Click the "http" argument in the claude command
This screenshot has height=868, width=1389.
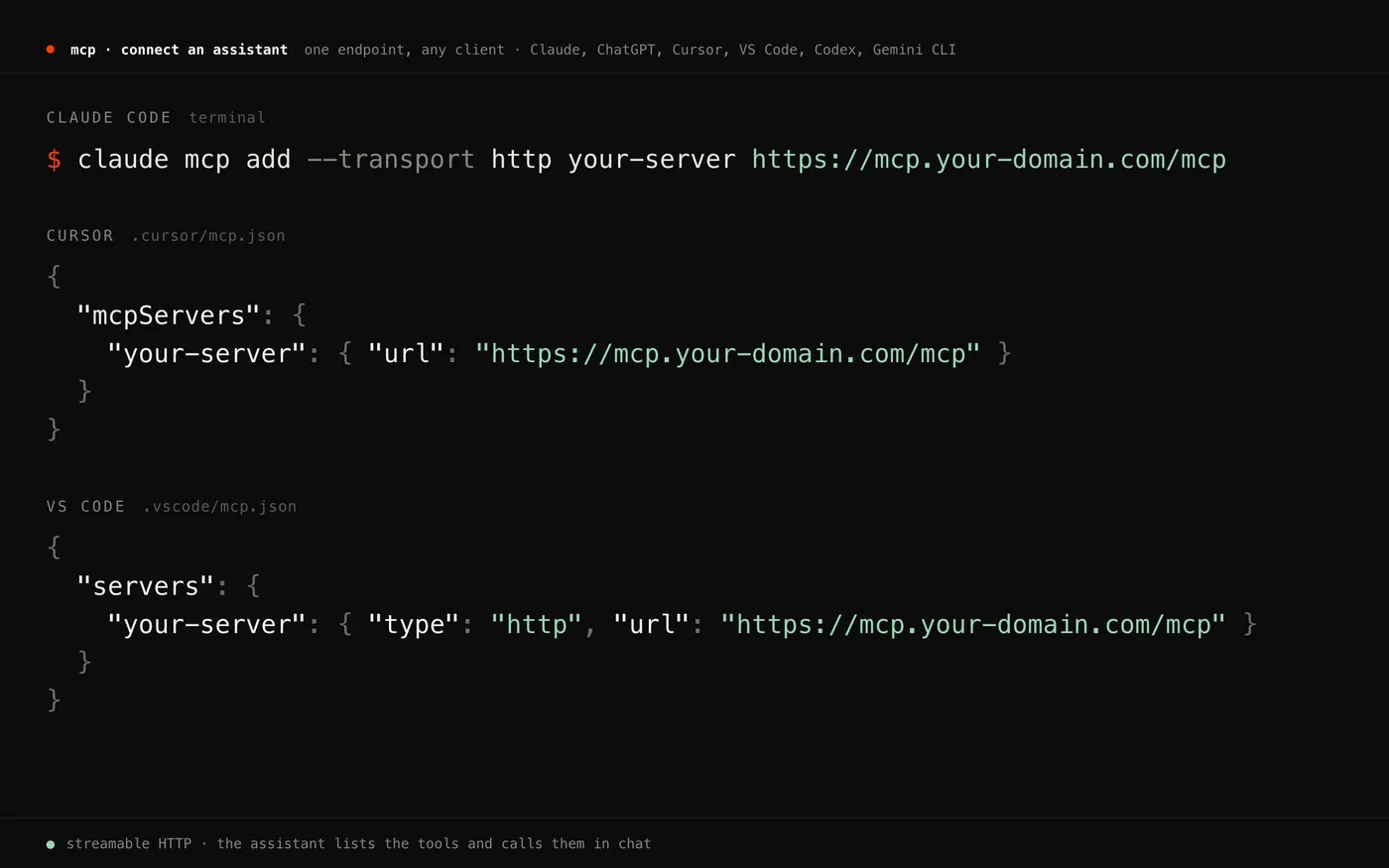(x=522, y=160)
